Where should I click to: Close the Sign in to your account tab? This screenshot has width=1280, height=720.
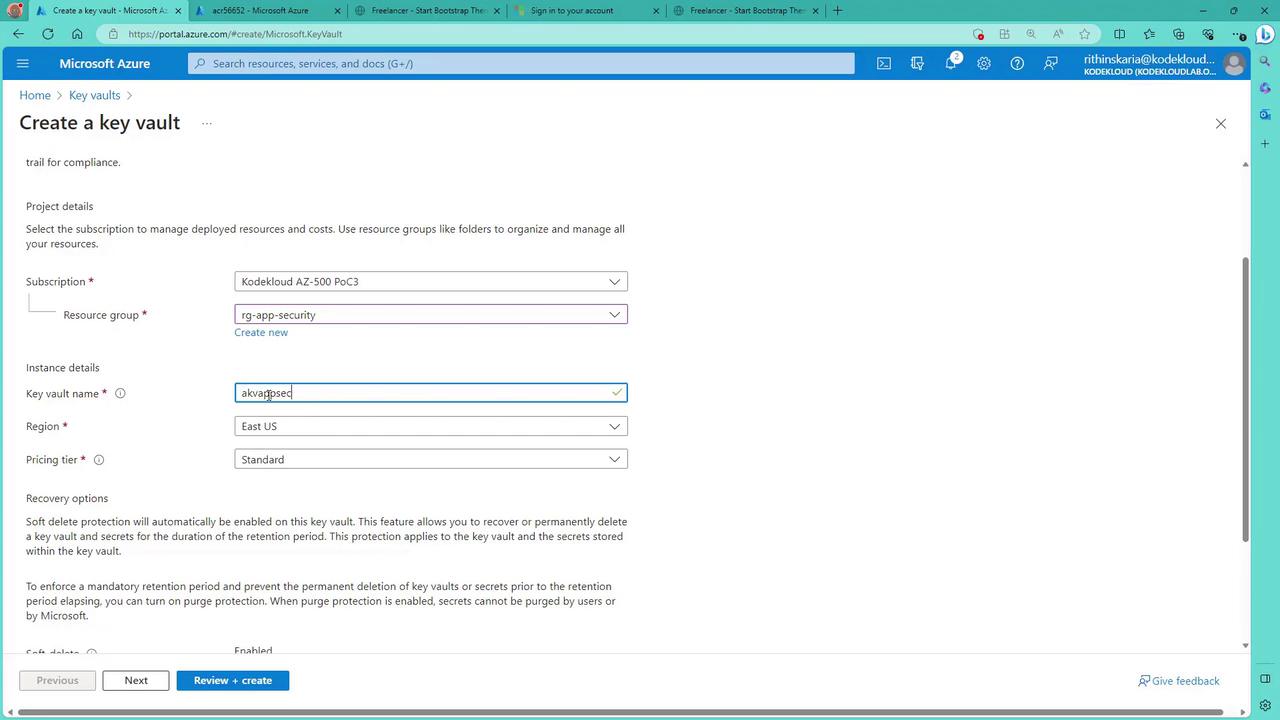tap(656, 11)
